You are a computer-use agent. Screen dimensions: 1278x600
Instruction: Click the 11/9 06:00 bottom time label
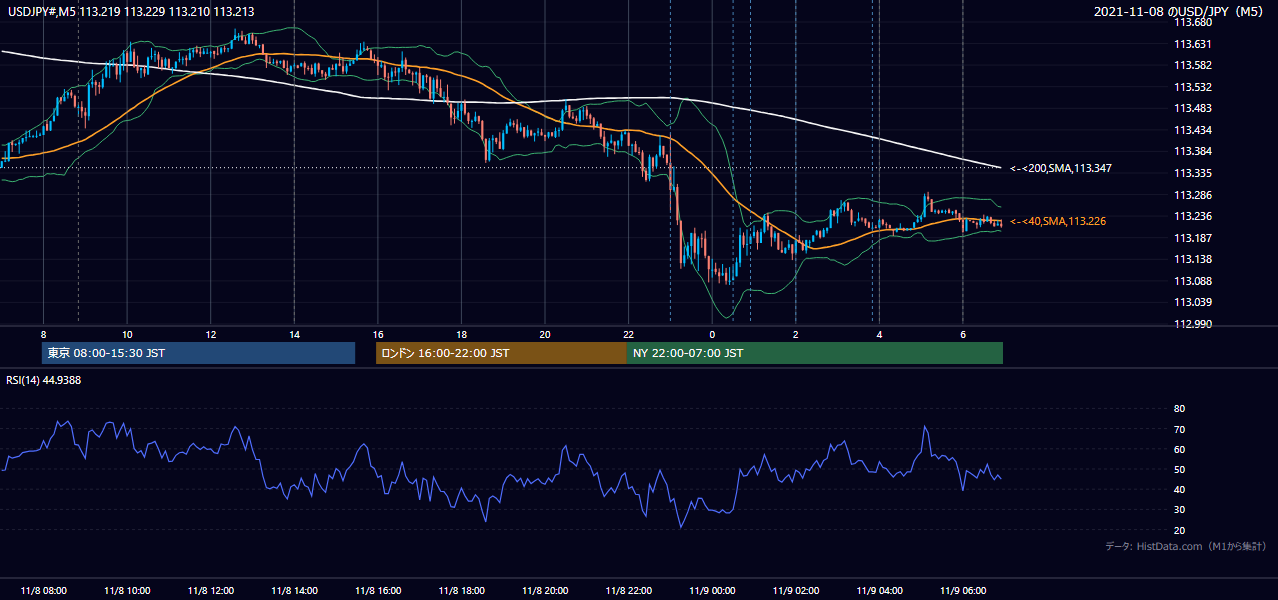962,590
